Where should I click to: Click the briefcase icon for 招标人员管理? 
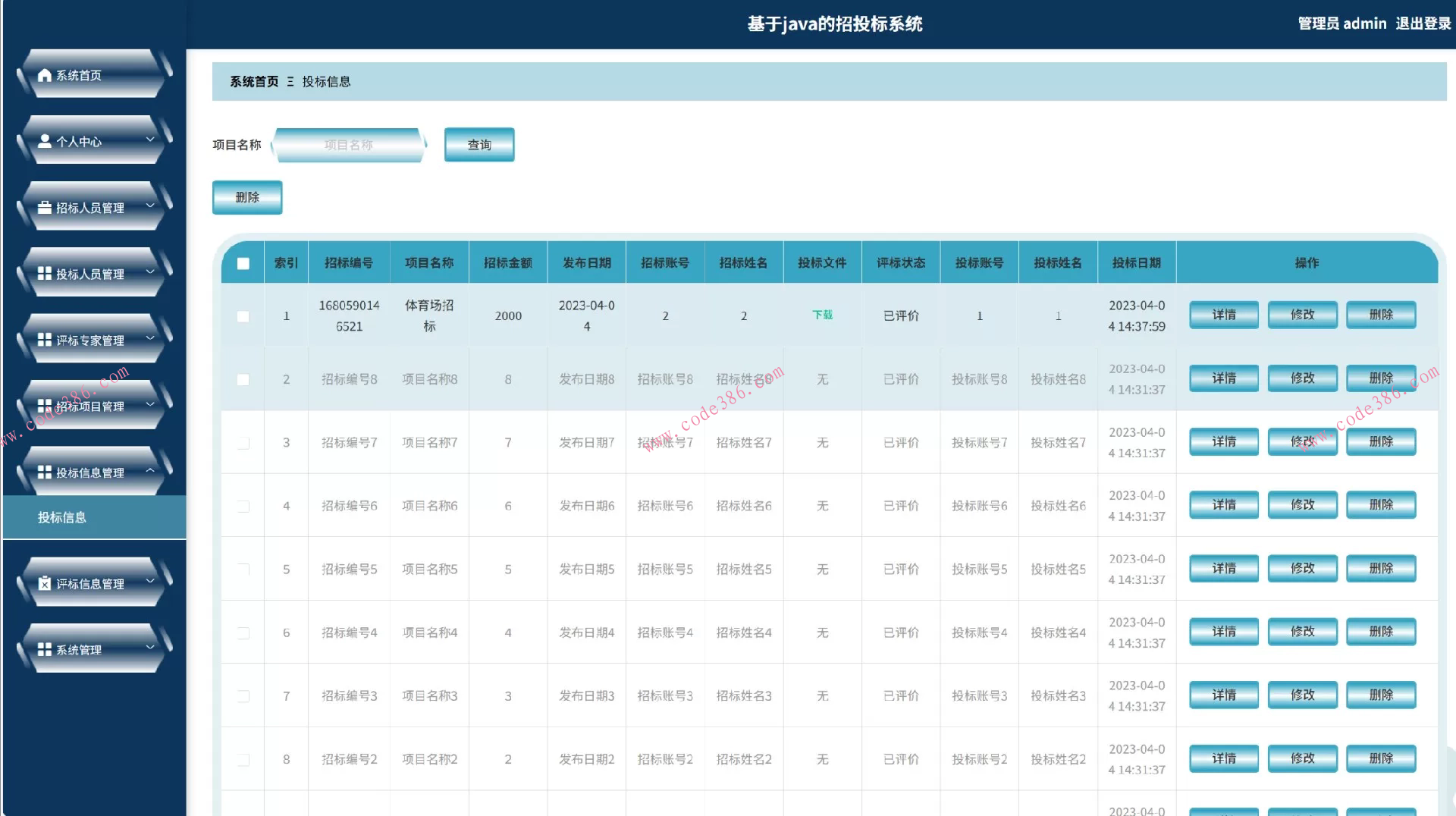click(45, 207)
